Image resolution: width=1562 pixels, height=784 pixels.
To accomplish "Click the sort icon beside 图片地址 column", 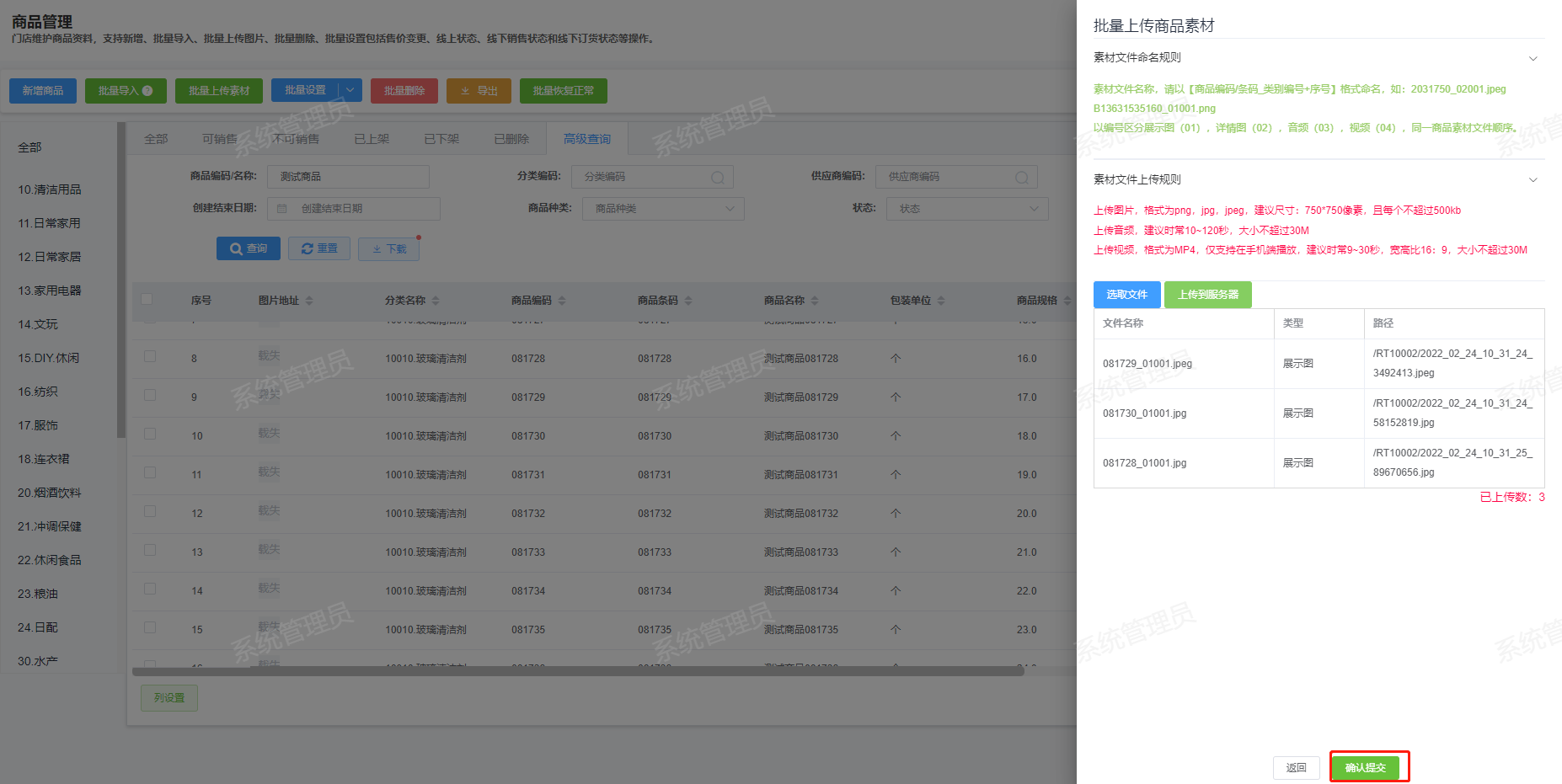I will [309, 301].
